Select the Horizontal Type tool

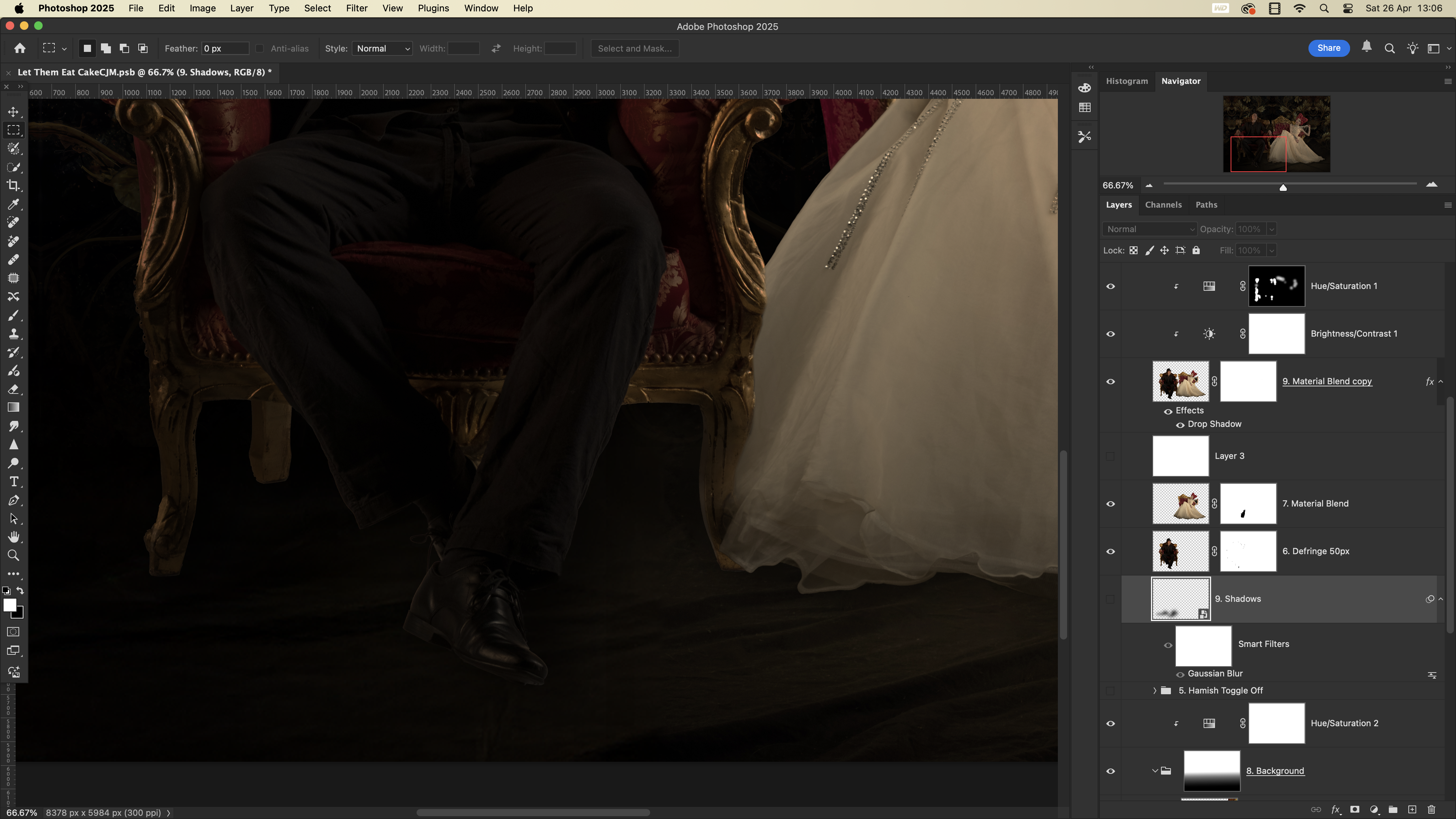[14, 482]
